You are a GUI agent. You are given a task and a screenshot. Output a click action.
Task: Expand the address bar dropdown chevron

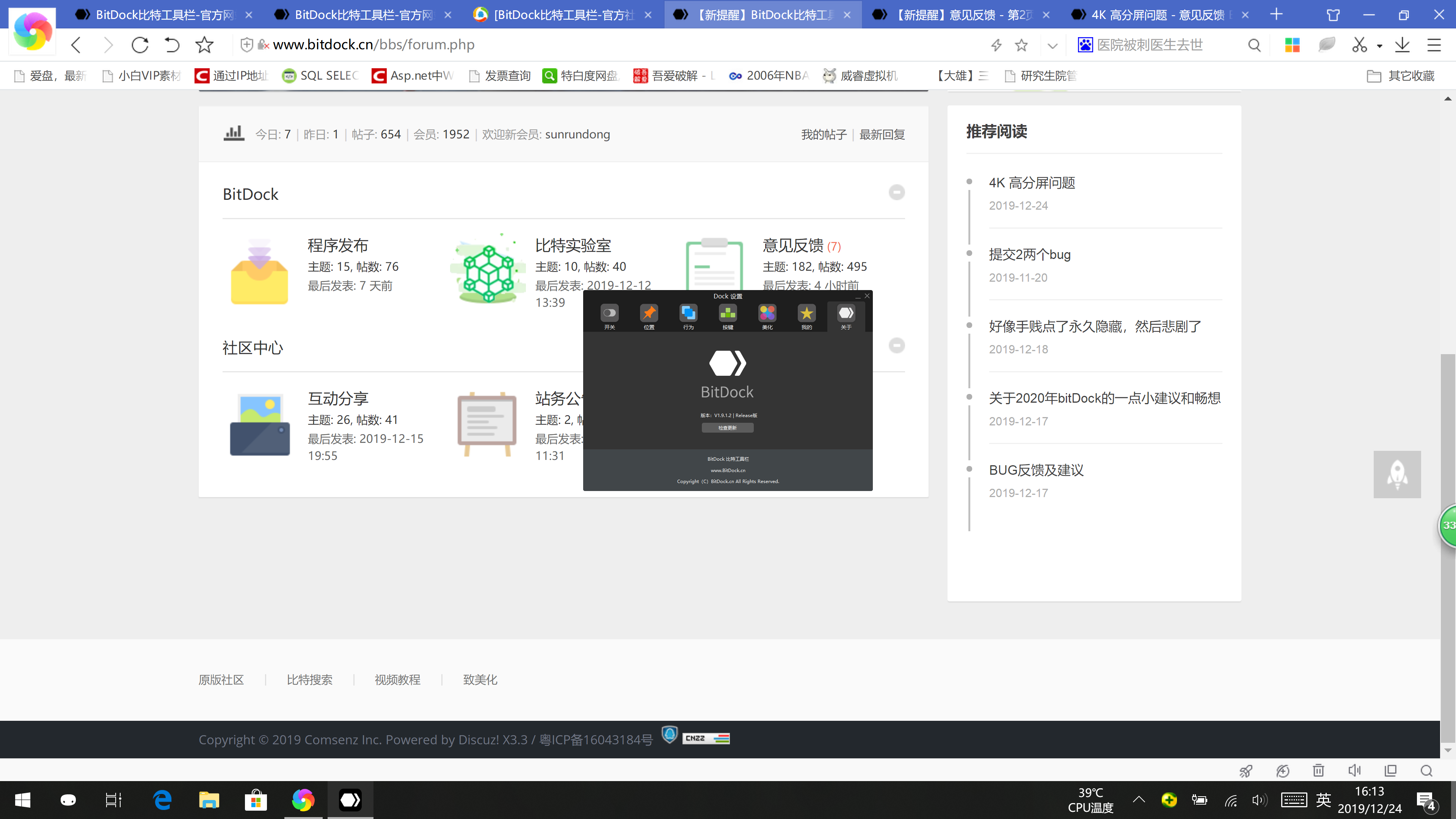1053,46
